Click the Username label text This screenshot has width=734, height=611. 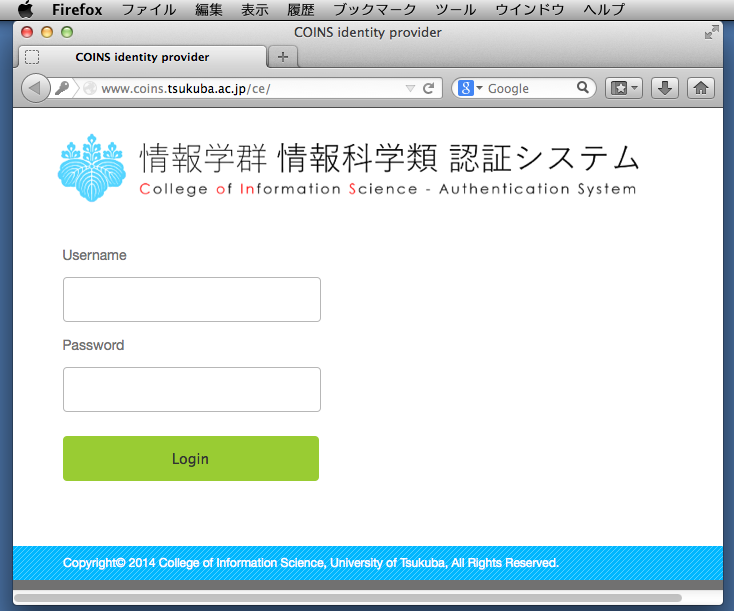point(95,255)
